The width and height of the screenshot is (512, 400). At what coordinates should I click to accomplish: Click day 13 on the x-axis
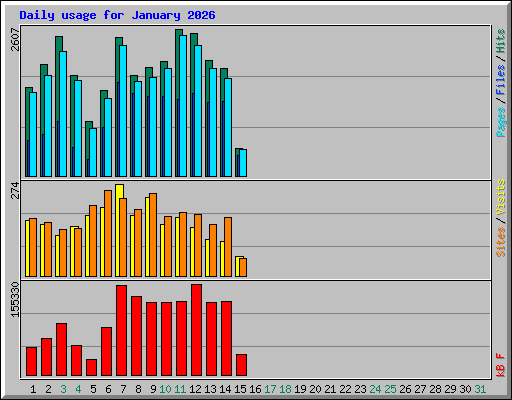(210, 389)
